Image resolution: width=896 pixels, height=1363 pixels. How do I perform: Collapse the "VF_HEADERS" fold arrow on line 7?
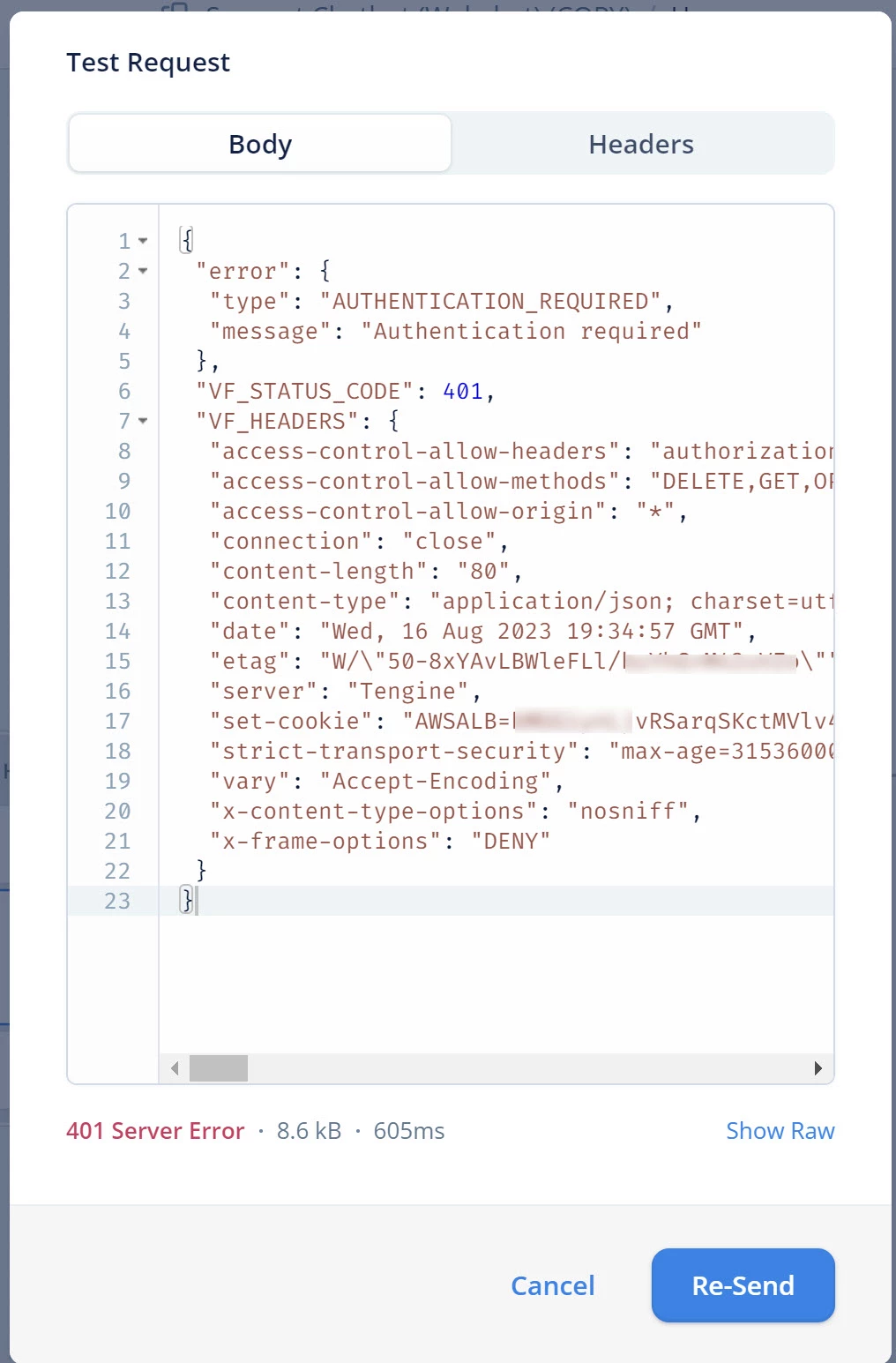[143, 421]
